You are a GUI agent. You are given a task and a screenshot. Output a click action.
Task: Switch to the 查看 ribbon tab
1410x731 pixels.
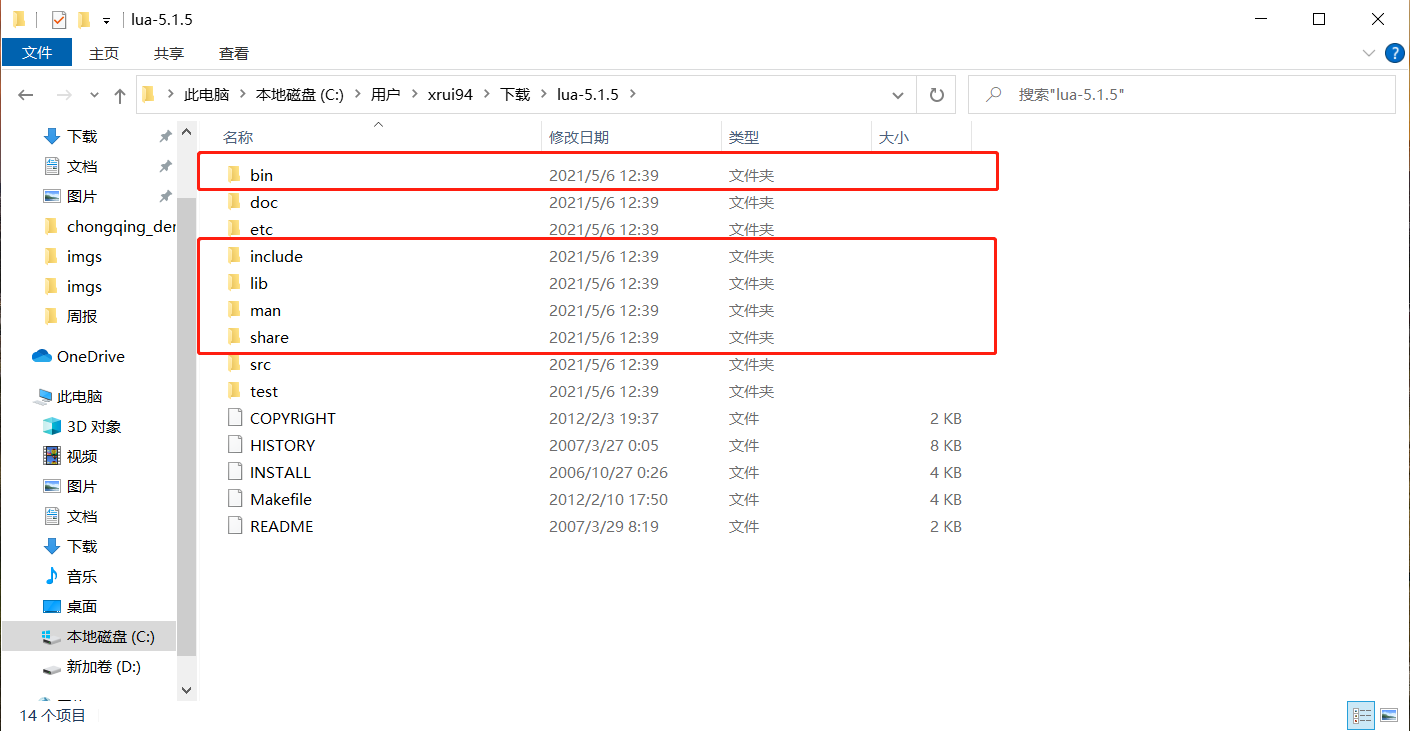click(233, 53)
